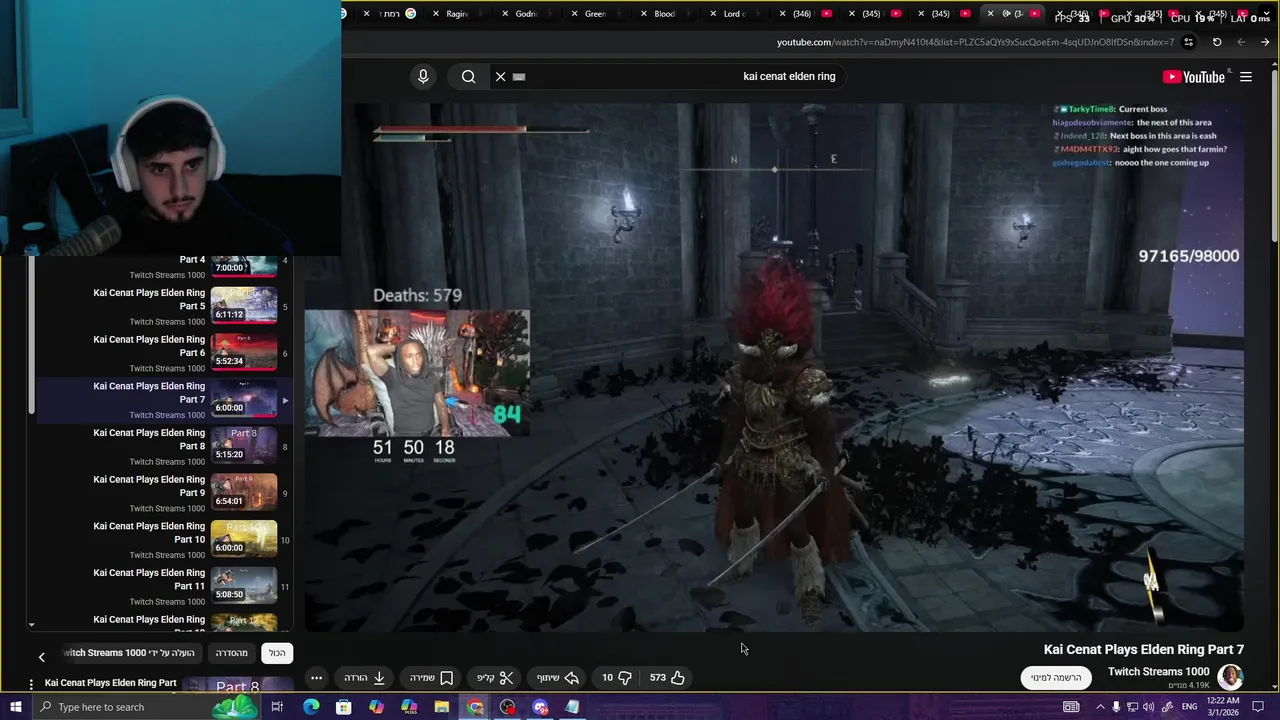Launch Microsoft Edge from taskbar

pos(311,707)
